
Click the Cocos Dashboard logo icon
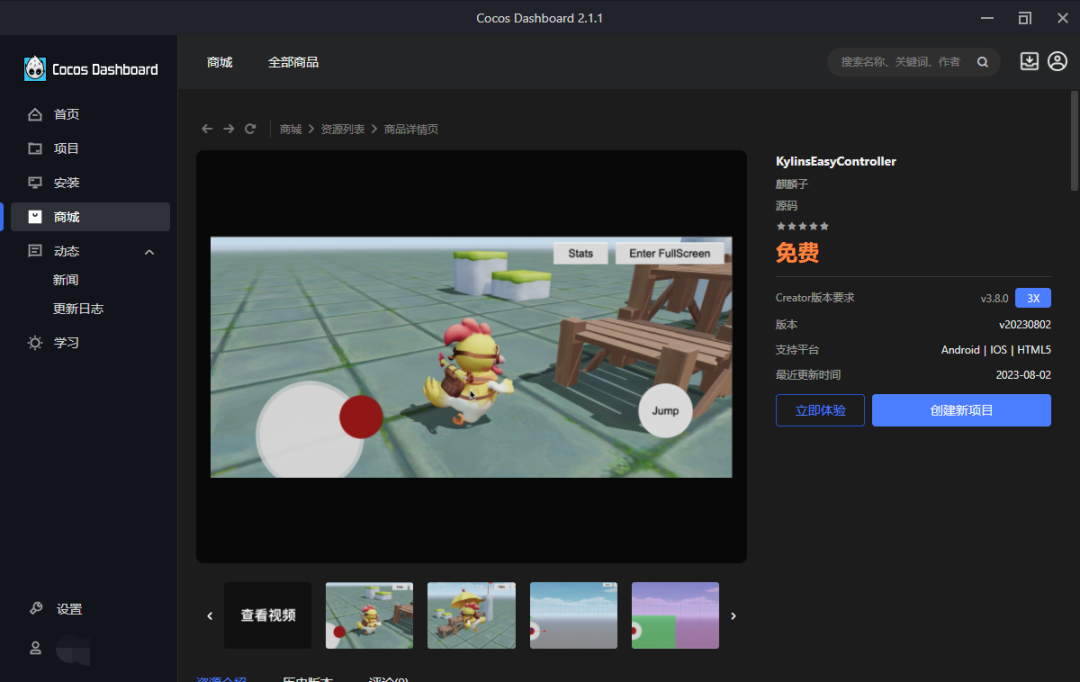tap(34, 69)
